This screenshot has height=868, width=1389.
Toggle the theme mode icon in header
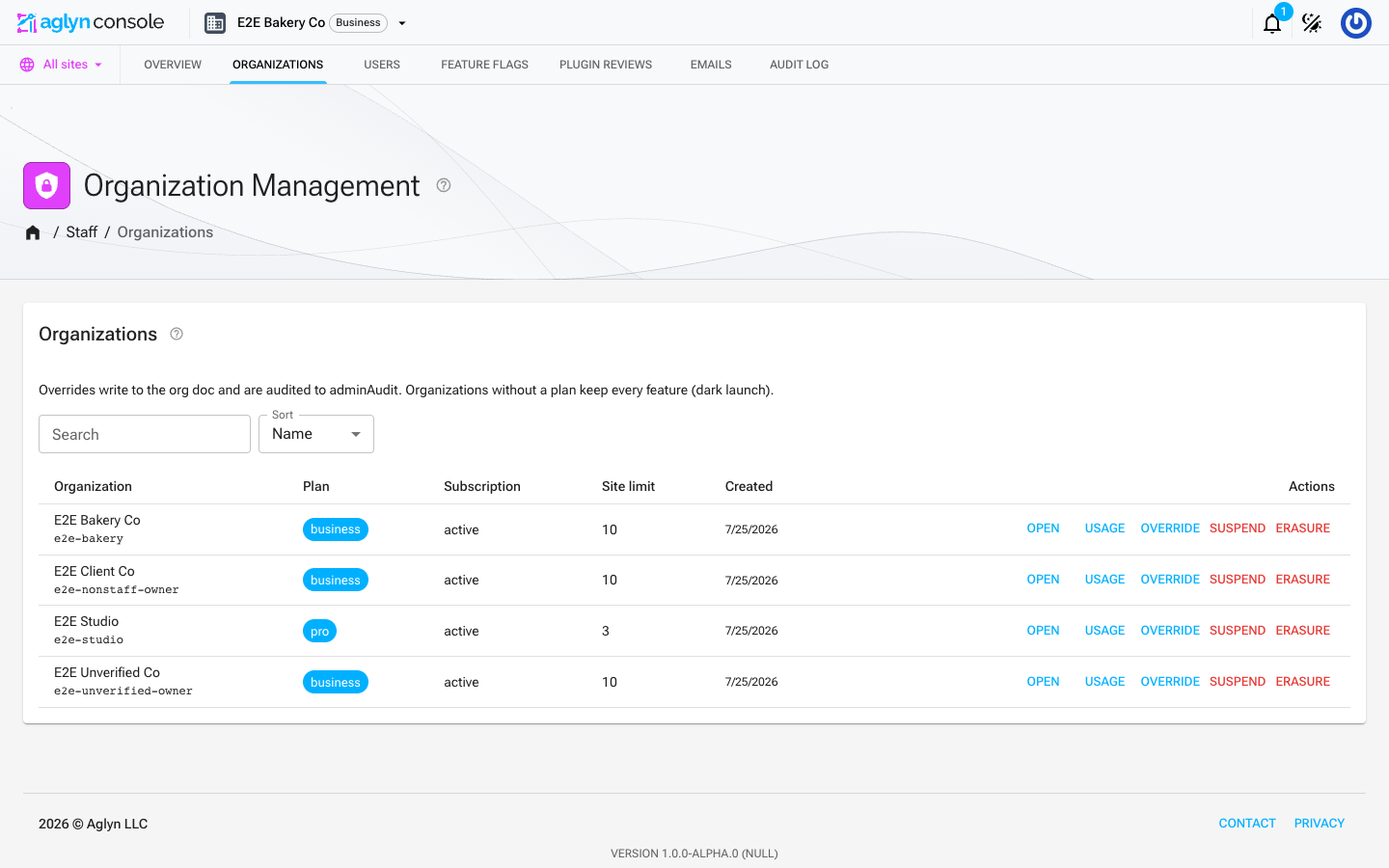[x=1312, y=23]
